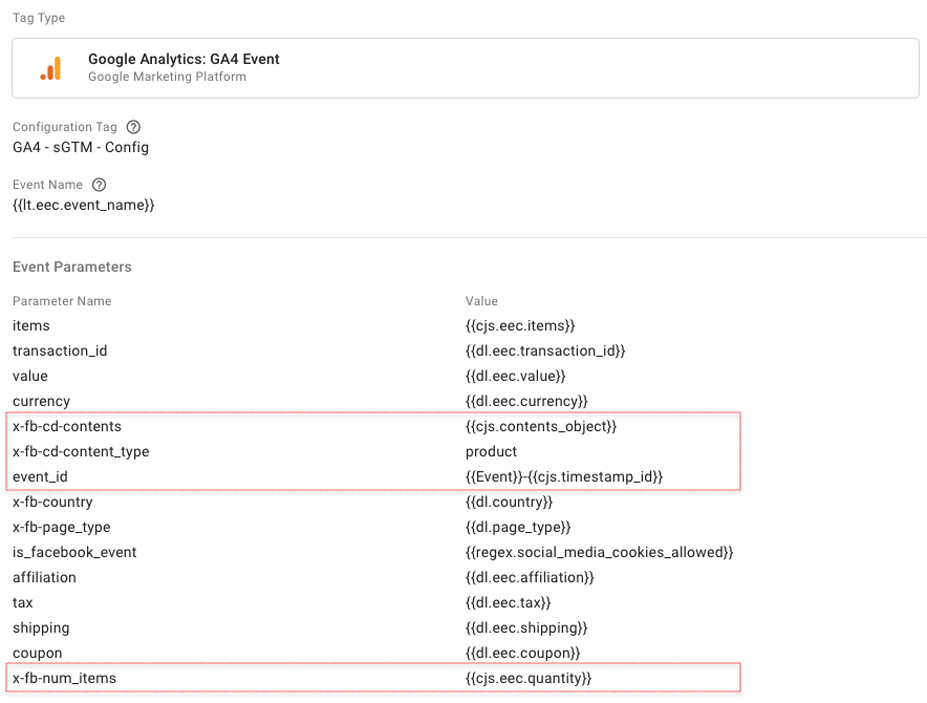The height and width of the screenshot is (703, 927).
Task: Select the items parameter row
Action: tap(372, 326)
